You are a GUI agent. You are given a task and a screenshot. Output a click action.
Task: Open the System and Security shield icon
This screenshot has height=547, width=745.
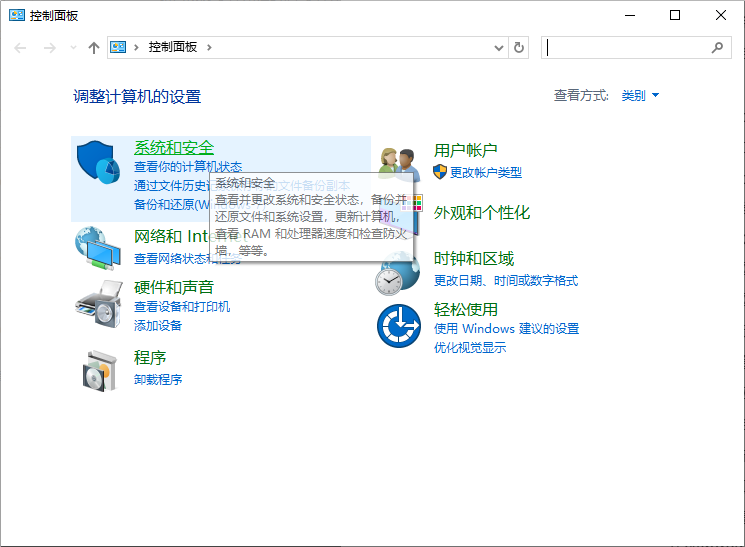pos(98,162)
